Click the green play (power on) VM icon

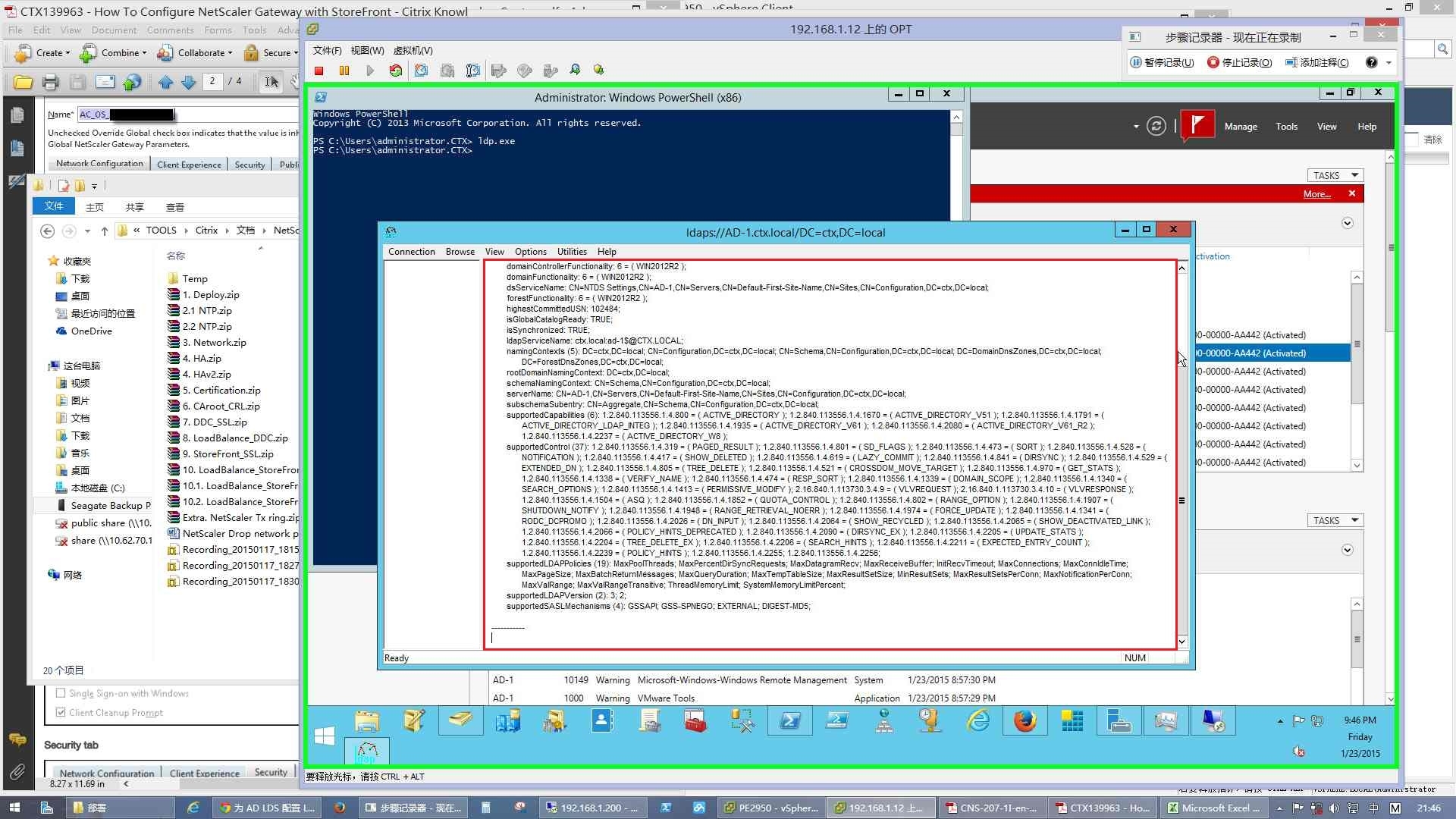pos(370,71)
